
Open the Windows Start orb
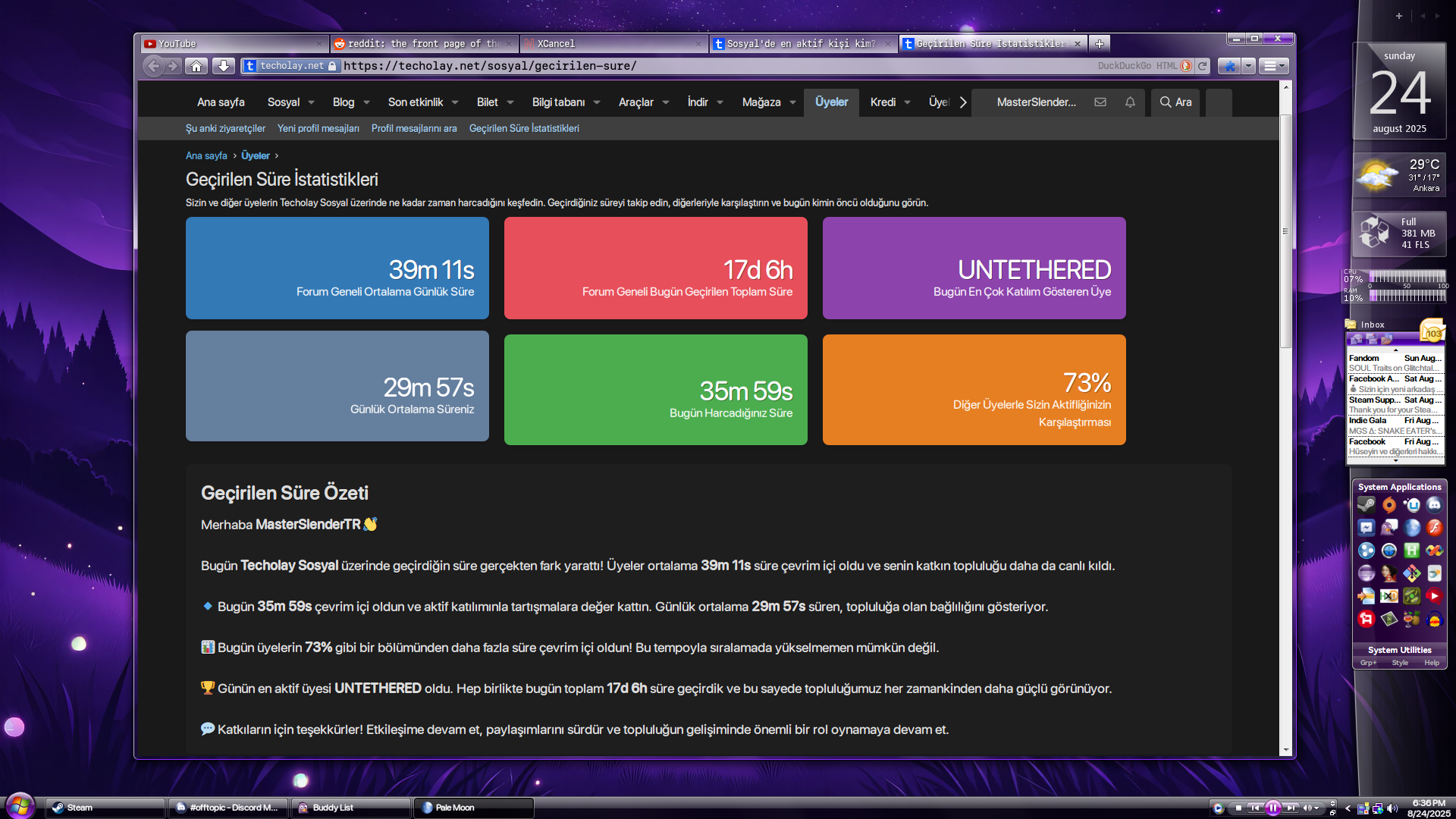[20, 805]
